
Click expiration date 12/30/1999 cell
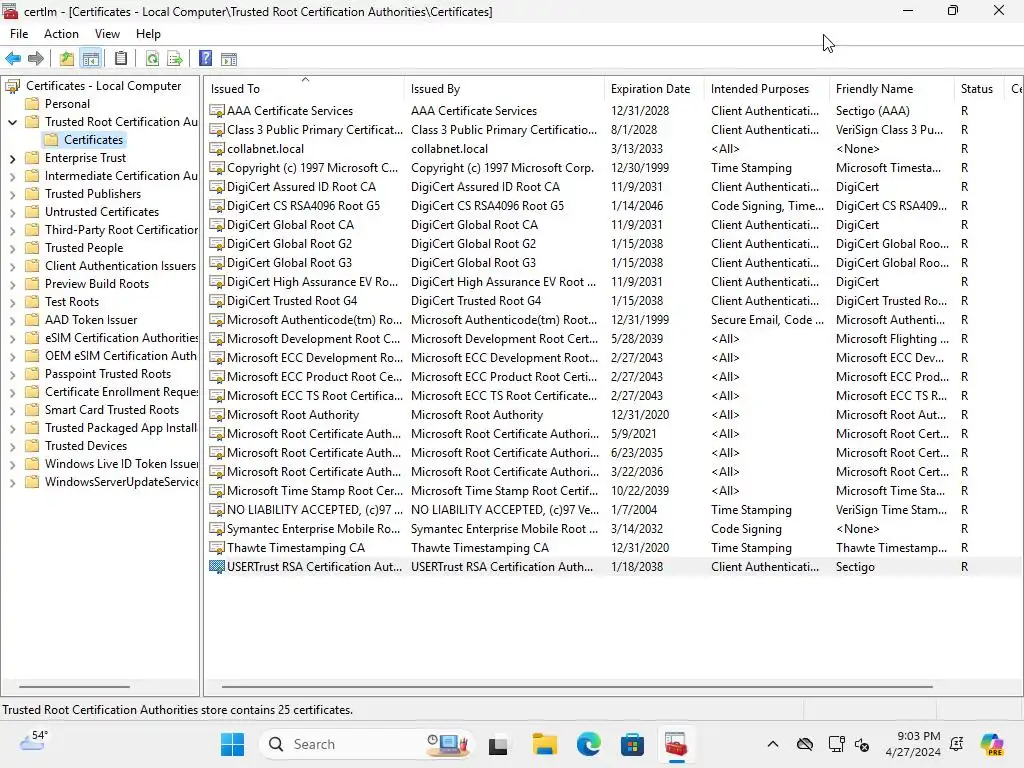pyautogui.click(x=640, y=168)
